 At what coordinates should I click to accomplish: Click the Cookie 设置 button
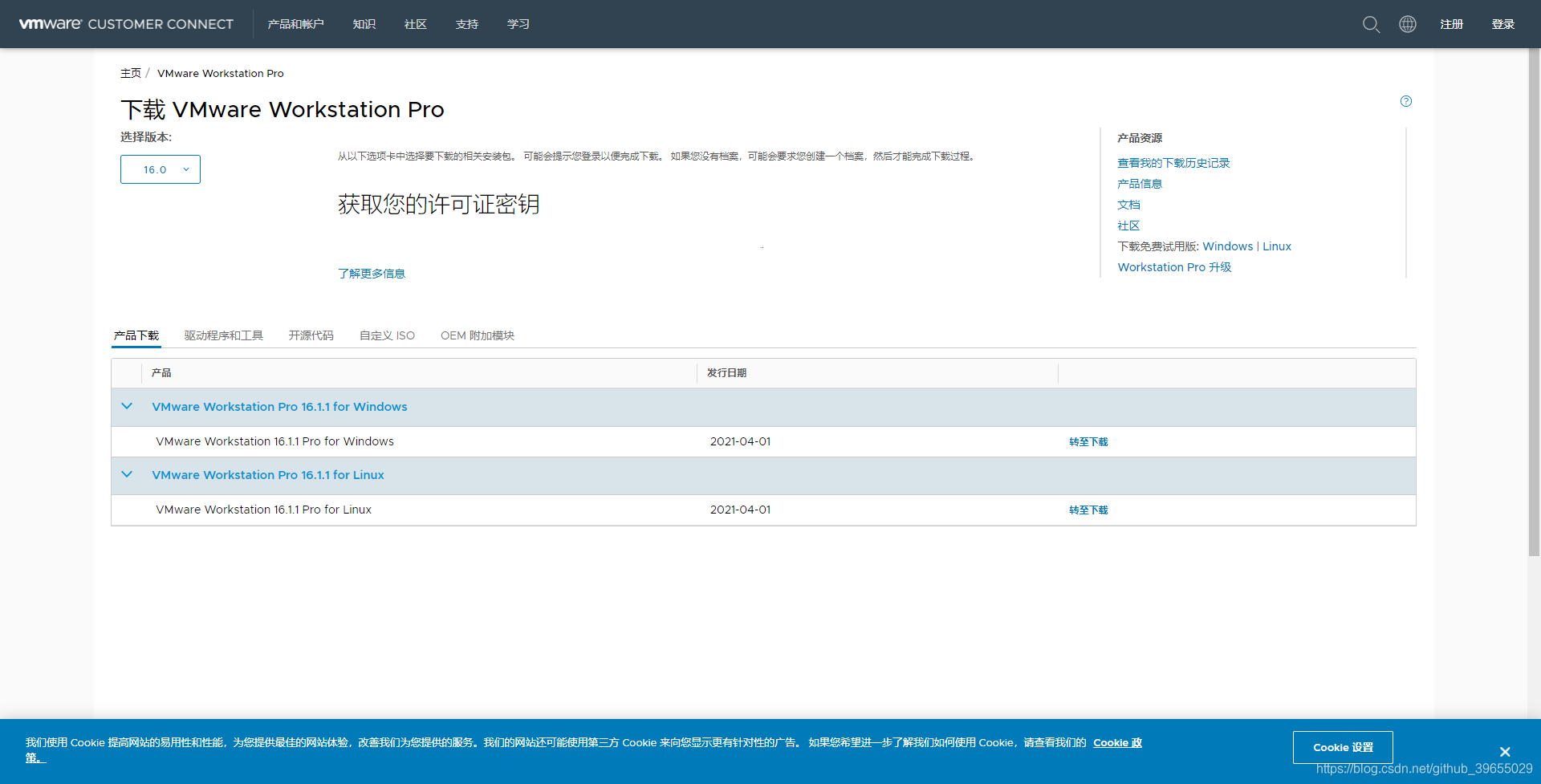click(1342, 747)
